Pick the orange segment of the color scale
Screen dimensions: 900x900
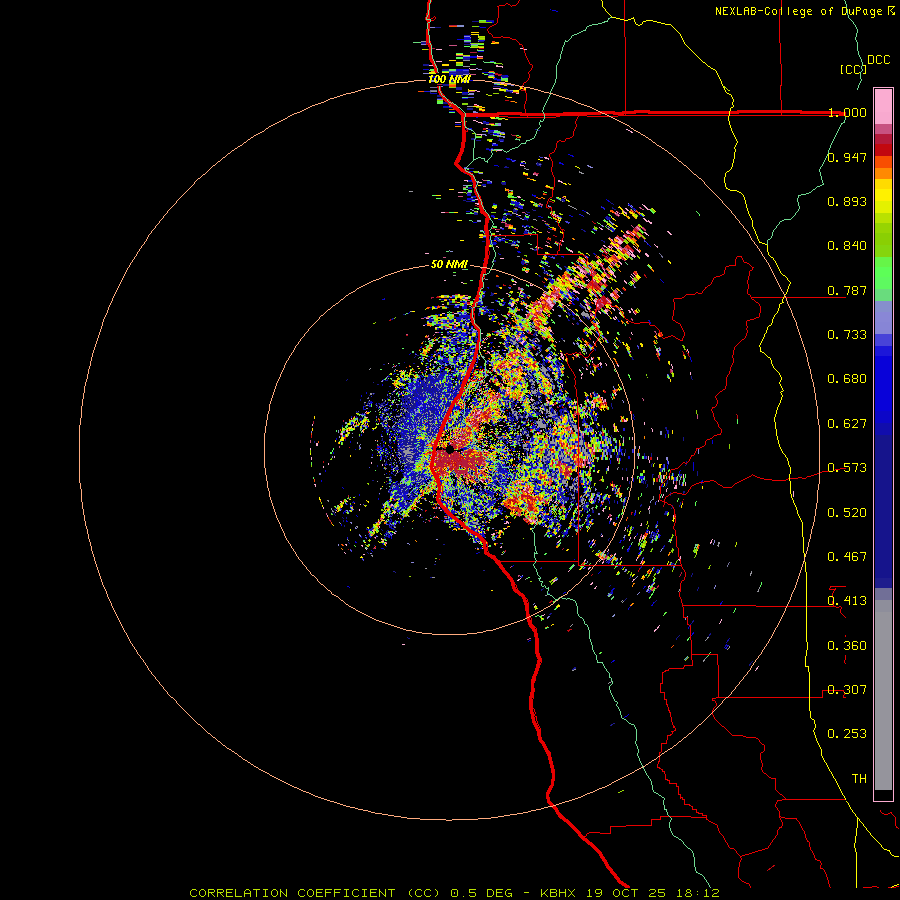[883, 173]
